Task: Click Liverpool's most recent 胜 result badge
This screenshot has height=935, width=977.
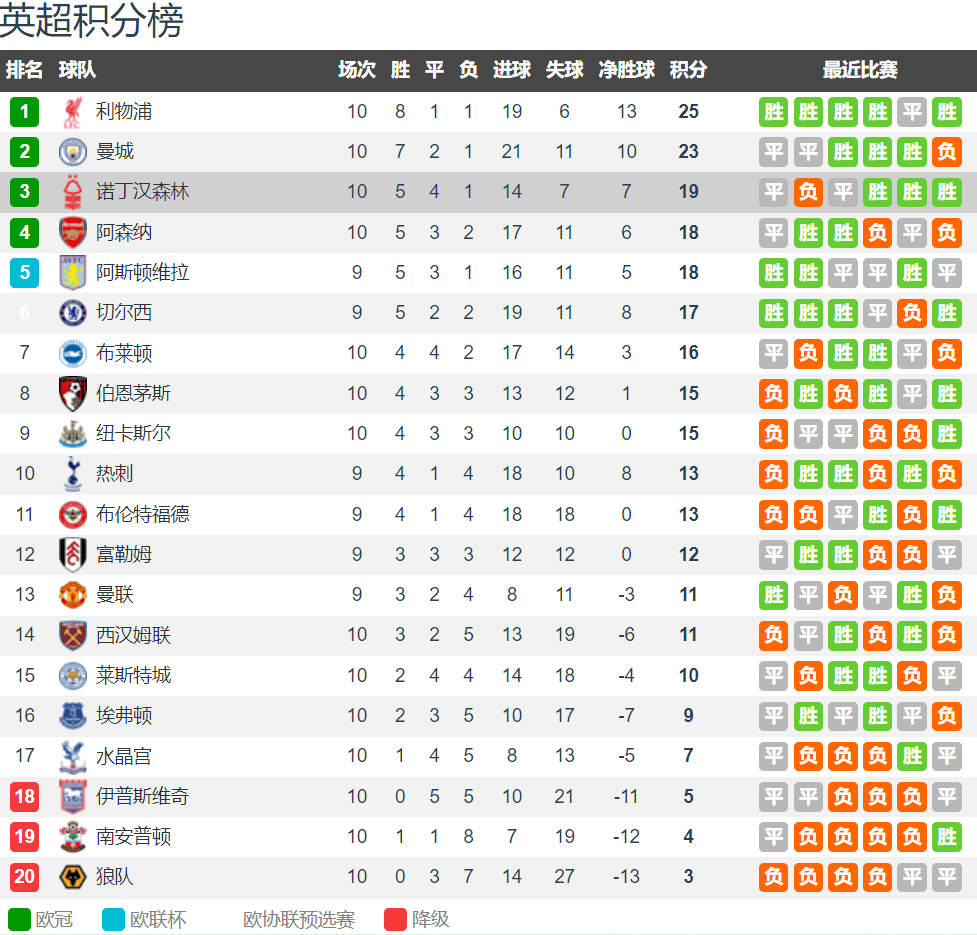Action: (x=946, y=112)
